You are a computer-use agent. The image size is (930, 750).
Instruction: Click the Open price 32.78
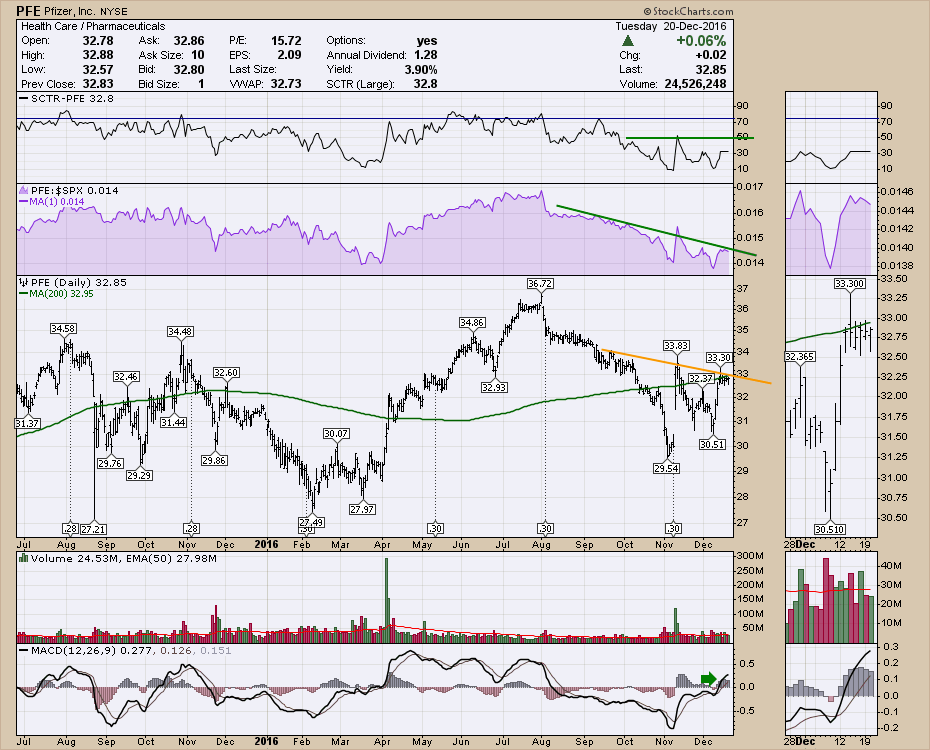[x=98, y=40]
